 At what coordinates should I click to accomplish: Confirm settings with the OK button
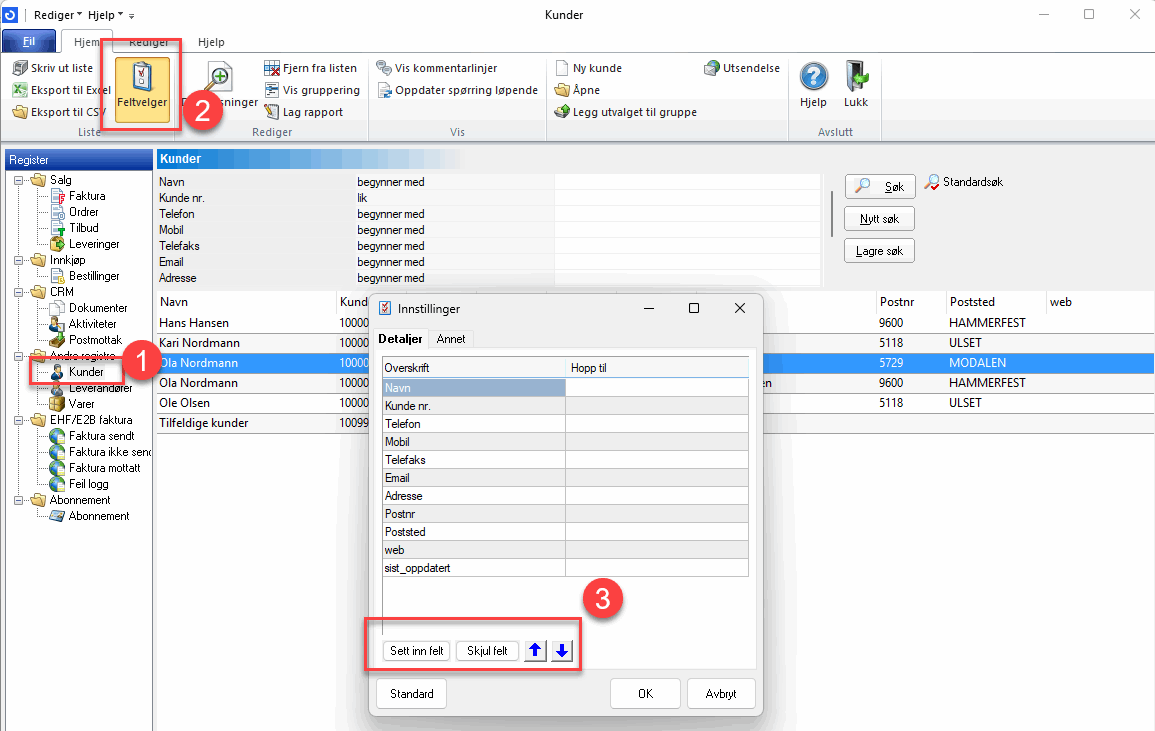click(645, 693)
